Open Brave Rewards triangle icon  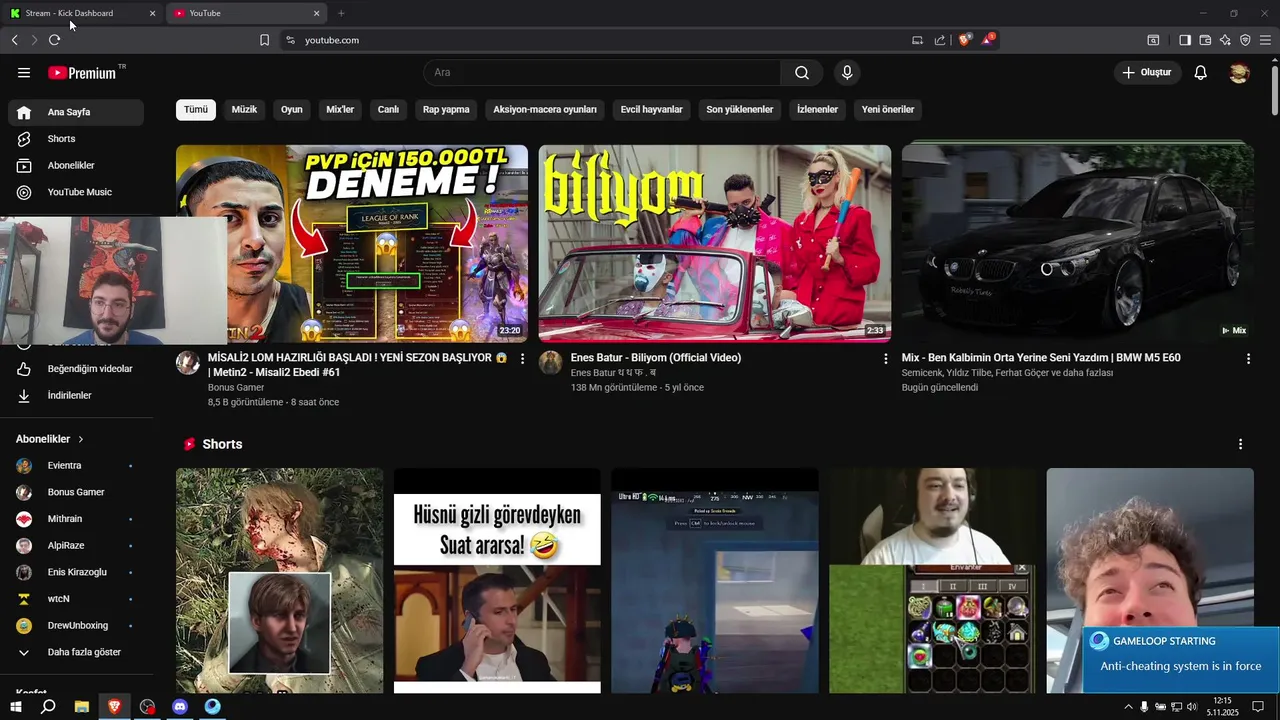point(988,40)
